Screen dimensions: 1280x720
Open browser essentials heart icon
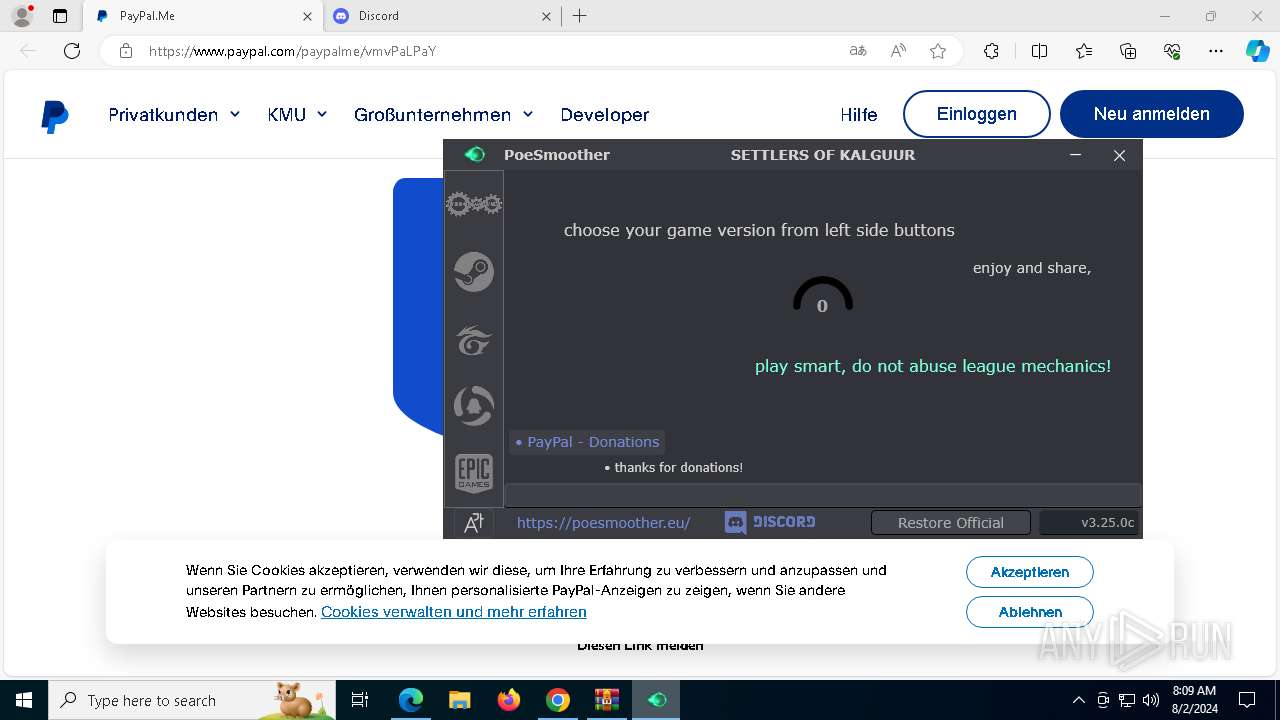pyautogui.click(x=1172, y=51)
